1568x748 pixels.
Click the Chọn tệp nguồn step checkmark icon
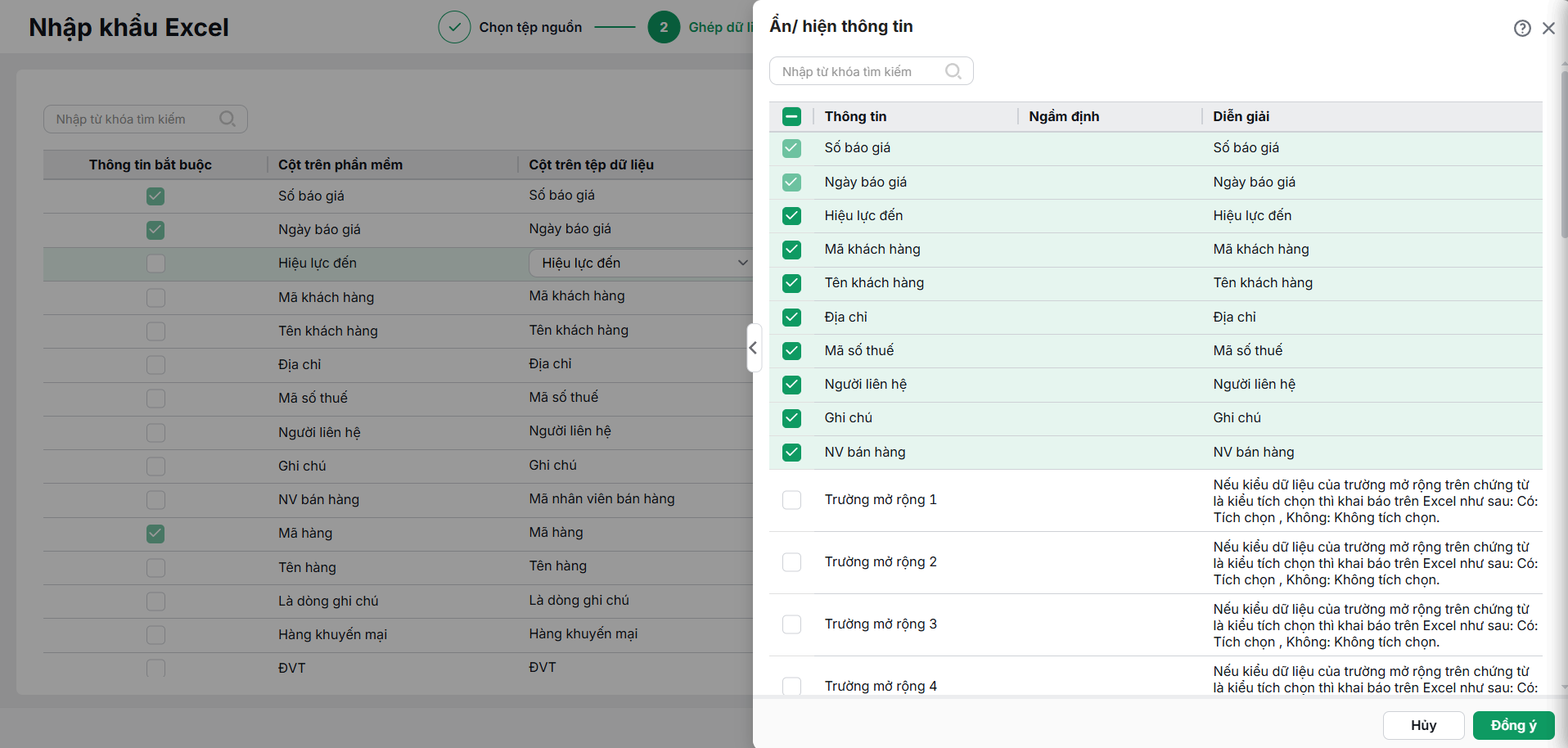454,27
